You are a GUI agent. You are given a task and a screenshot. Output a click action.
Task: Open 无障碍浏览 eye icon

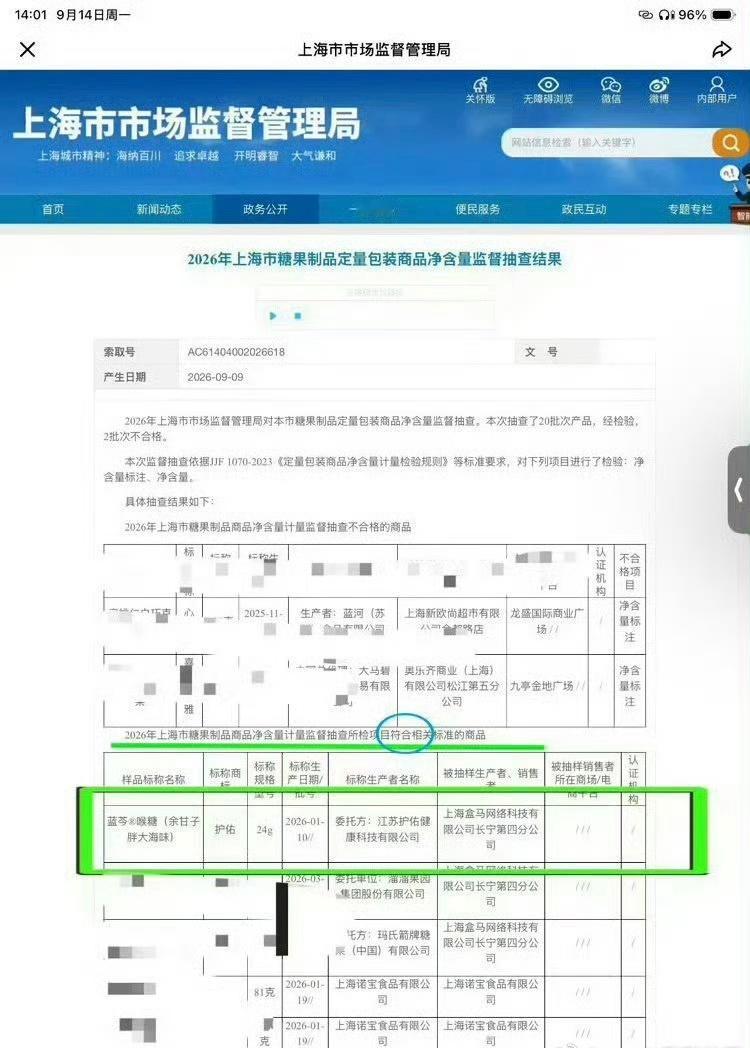click(548, 90)
